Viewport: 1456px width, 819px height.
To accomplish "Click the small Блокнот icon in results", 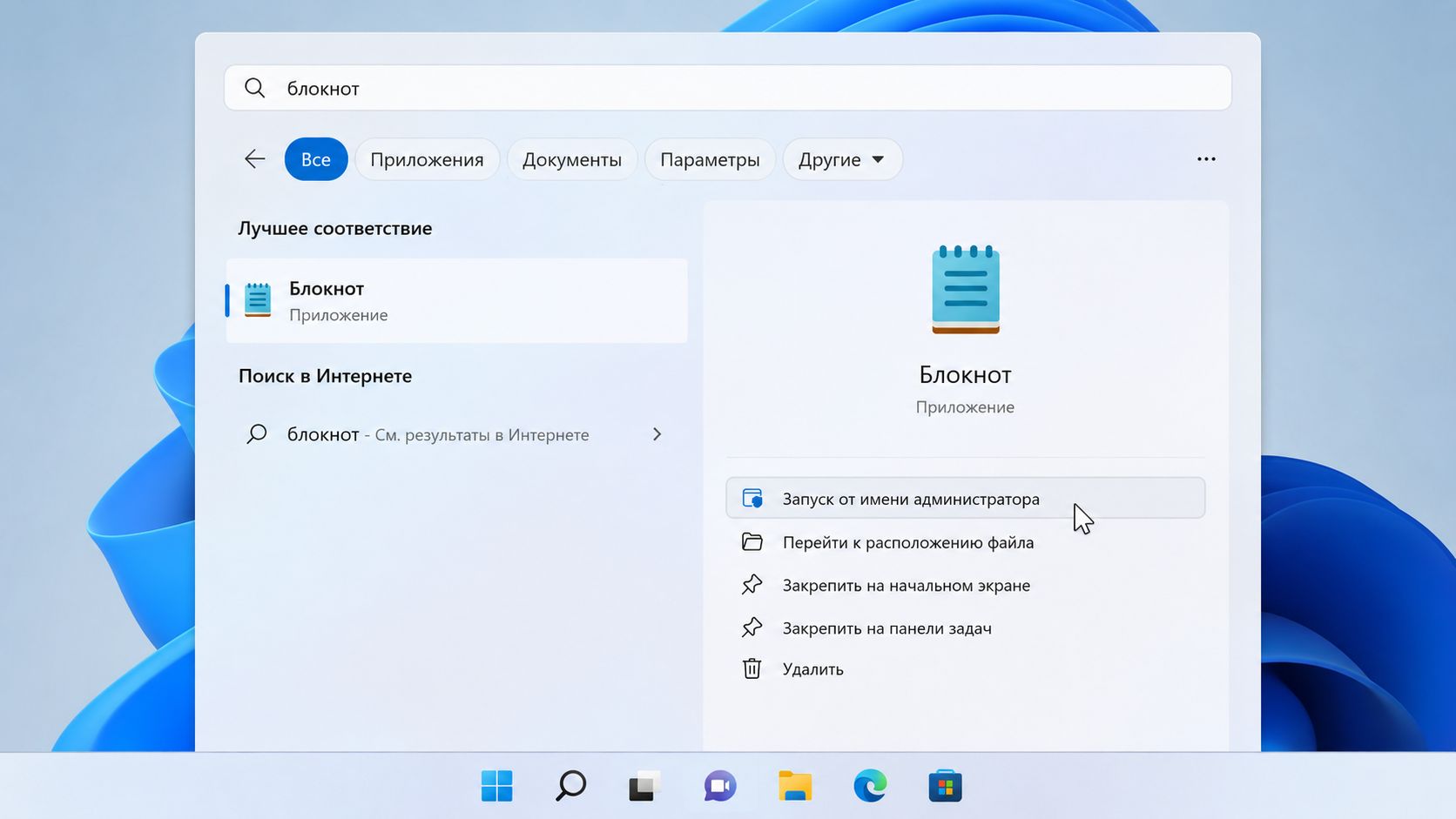I will (x=258, y=300).
